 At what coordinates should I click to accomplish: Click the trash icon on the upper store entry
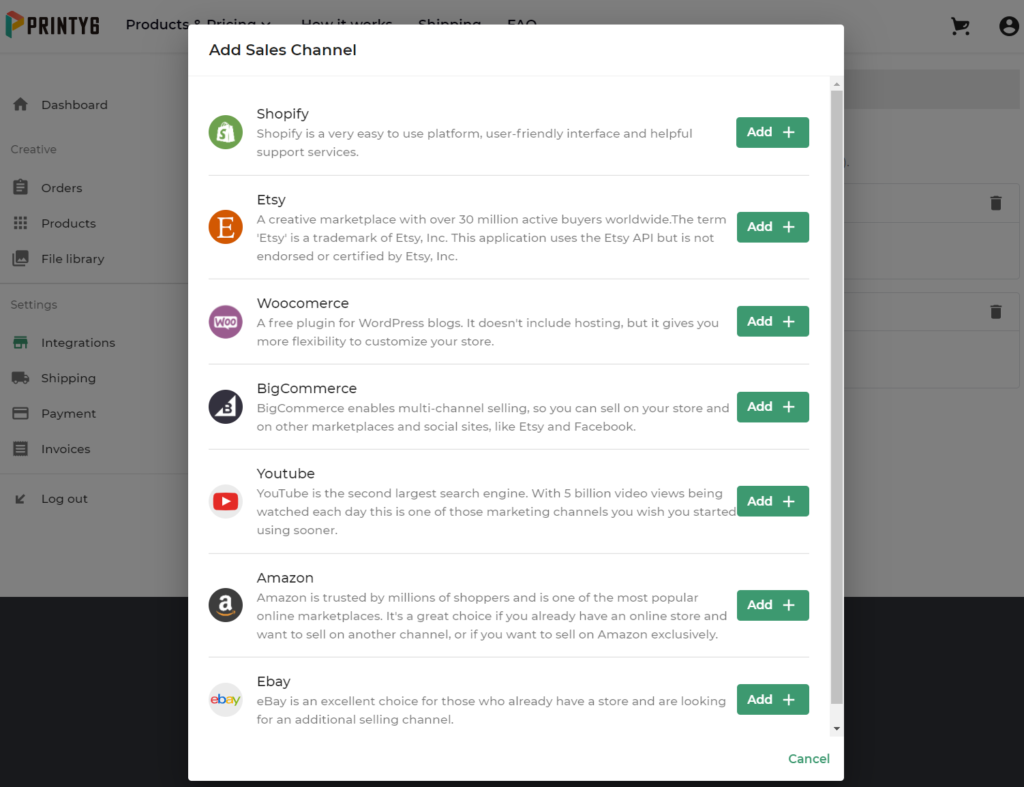click(996, 203)
